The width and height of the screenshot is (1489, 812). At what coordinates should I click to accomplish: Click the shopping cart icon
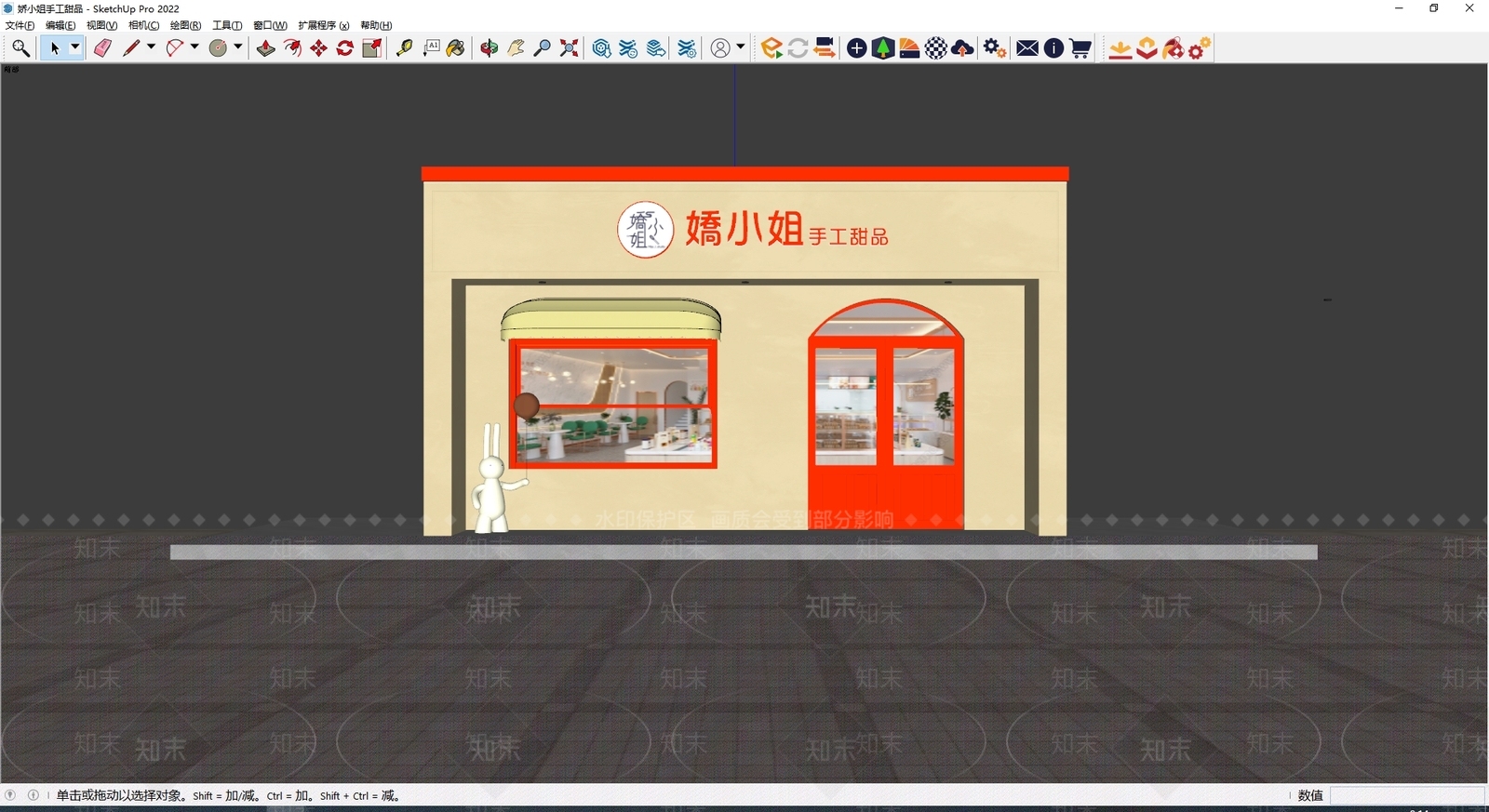1080,48
